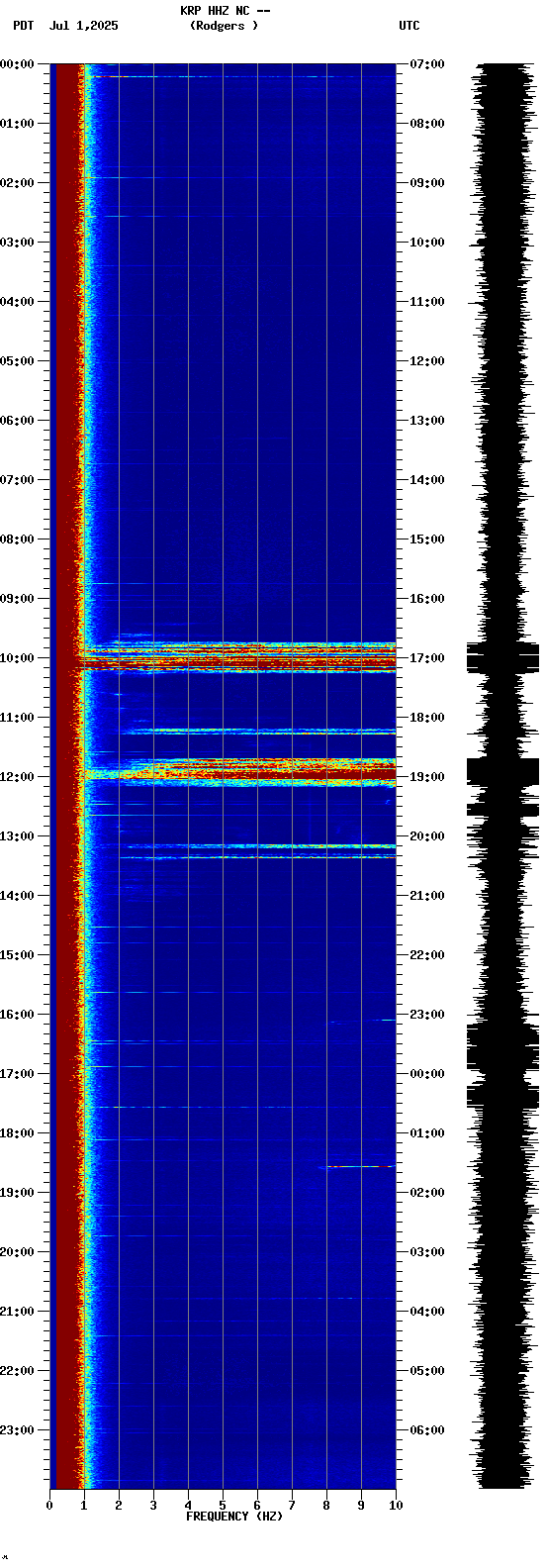546x1568 pixels.
Task: Click the UTC '23:00' time label
Action: pyautogui.click(x=426, y=1015)
